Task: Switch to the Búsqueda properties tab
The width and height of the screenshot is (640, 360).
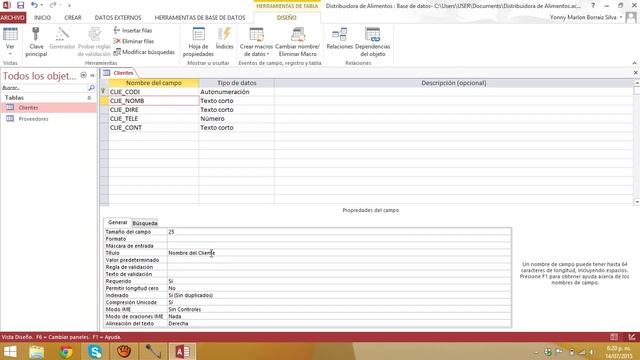Action: coord(145,223)
